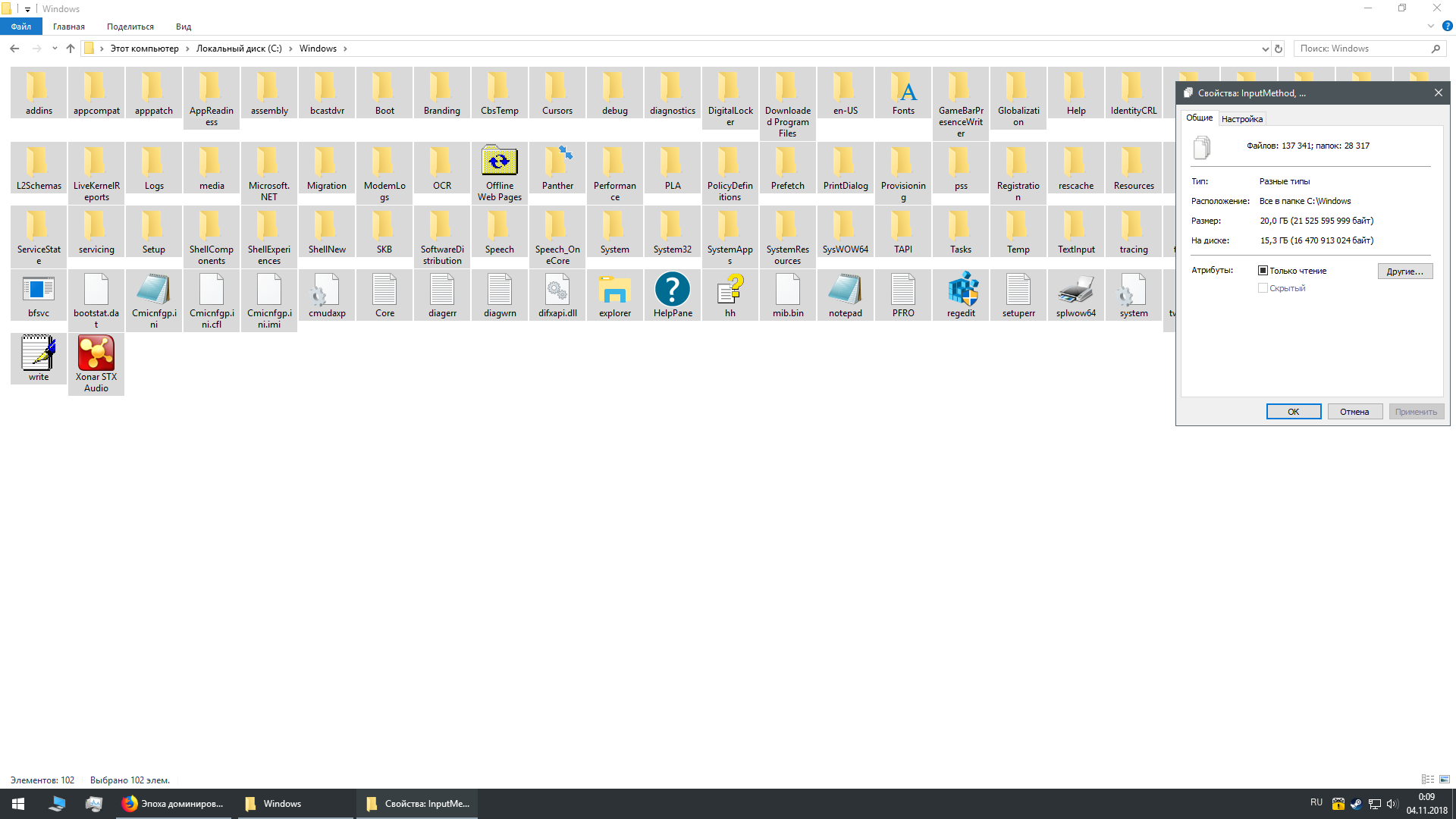The width and height of the screenshot is (1456, 819).
Task: Open recent locations dropdown arrow
Action: 55,49
